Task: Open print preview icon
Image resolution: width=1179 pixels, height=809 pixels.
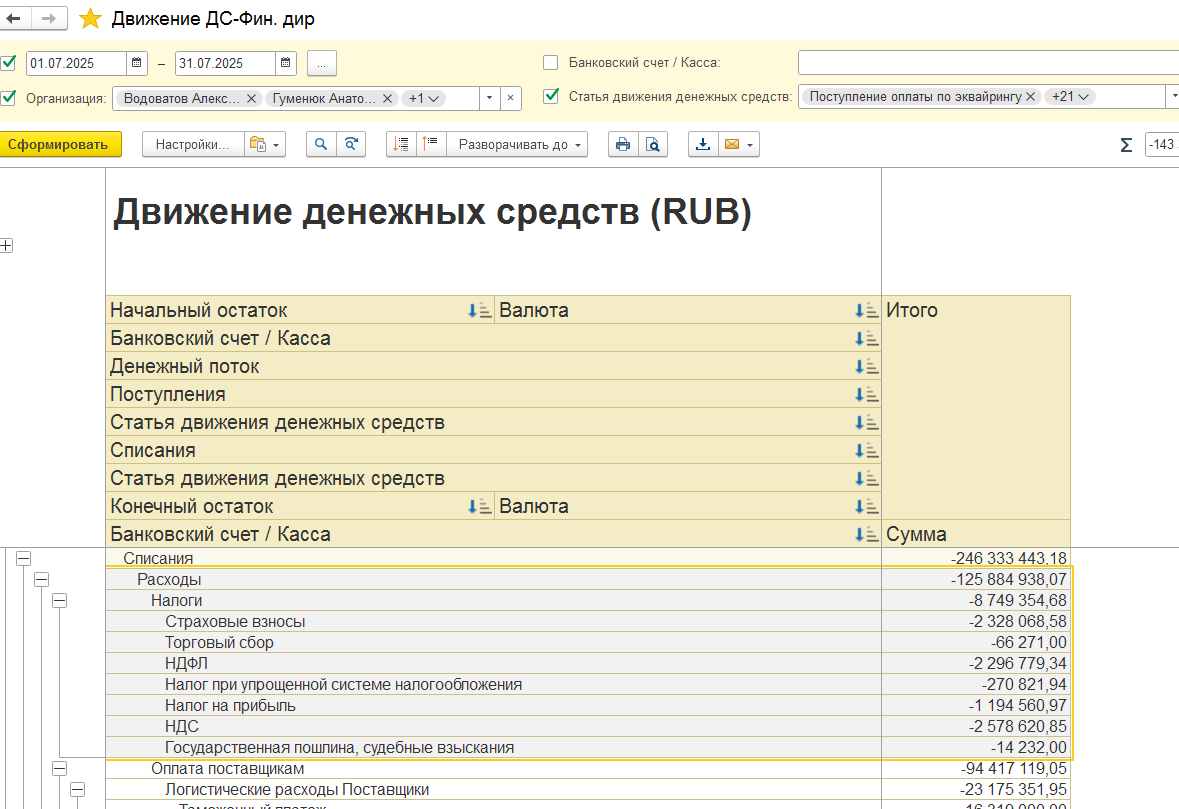Action: point(653,144)
